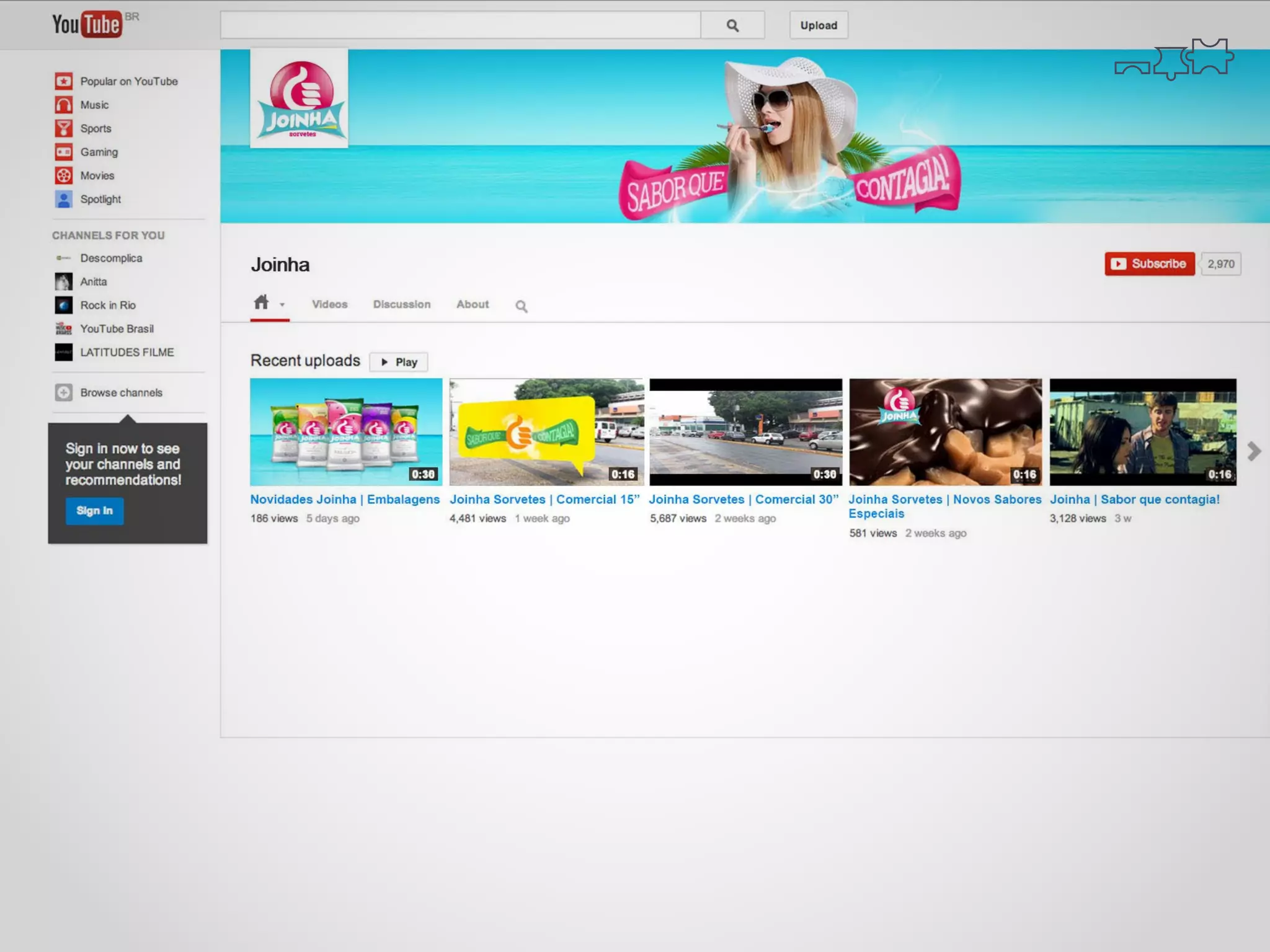Open the Gaming category icon
This screenshot has width=1270, height=952.
coord(63,152)
